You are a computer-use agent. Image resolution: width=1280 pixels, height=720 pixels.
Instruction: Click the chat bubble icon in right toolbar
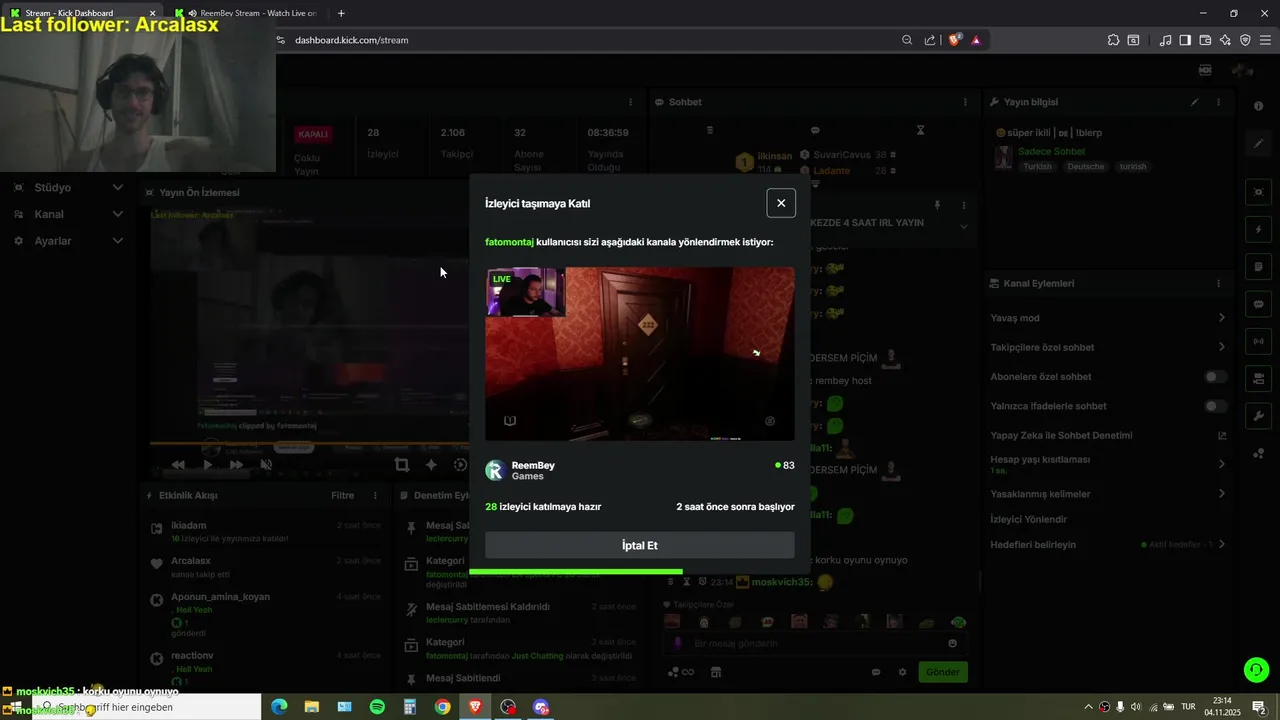coord(1258,304)
